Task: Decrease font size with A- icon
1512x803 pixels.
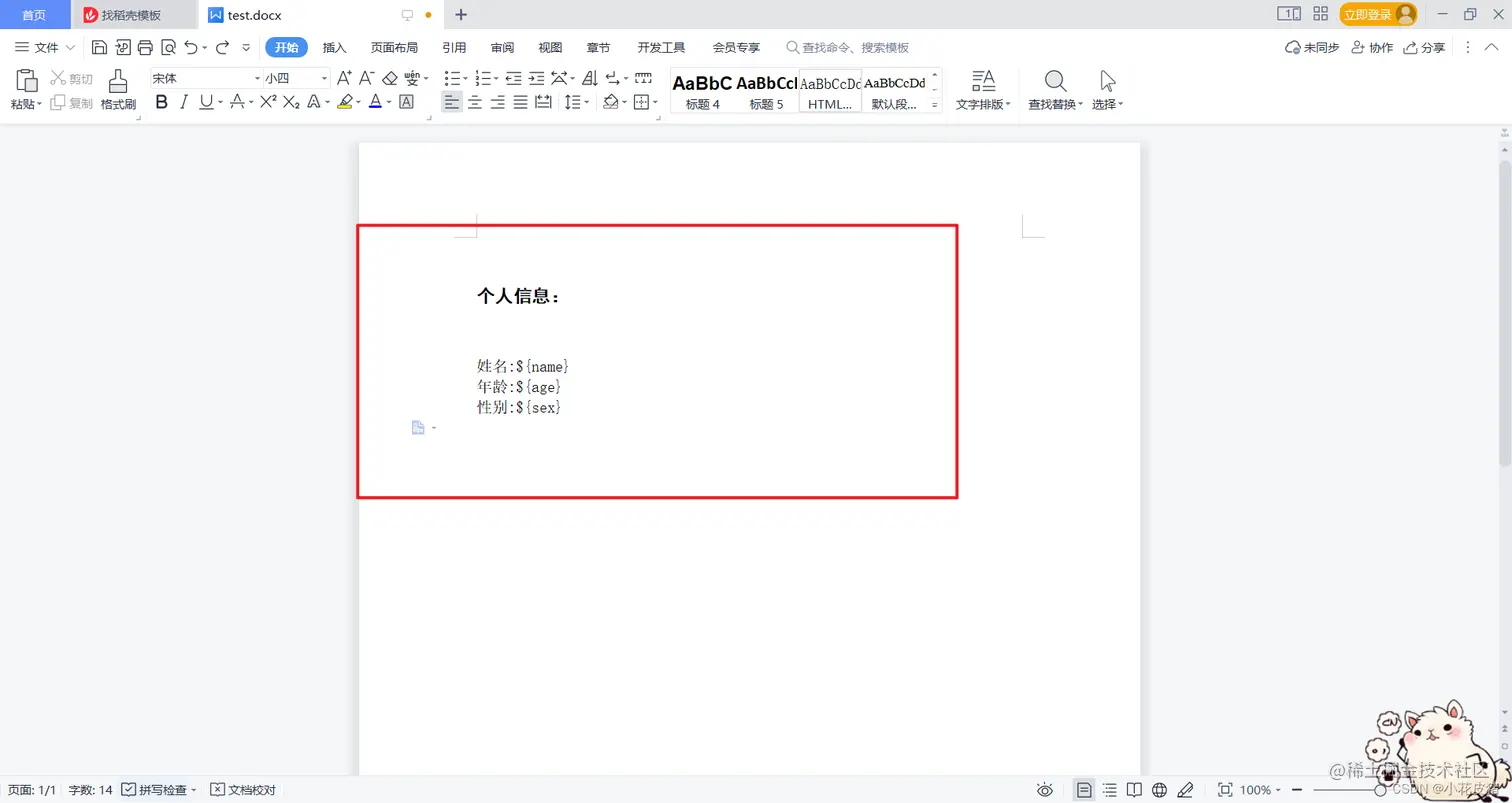Action: [366, 78]
